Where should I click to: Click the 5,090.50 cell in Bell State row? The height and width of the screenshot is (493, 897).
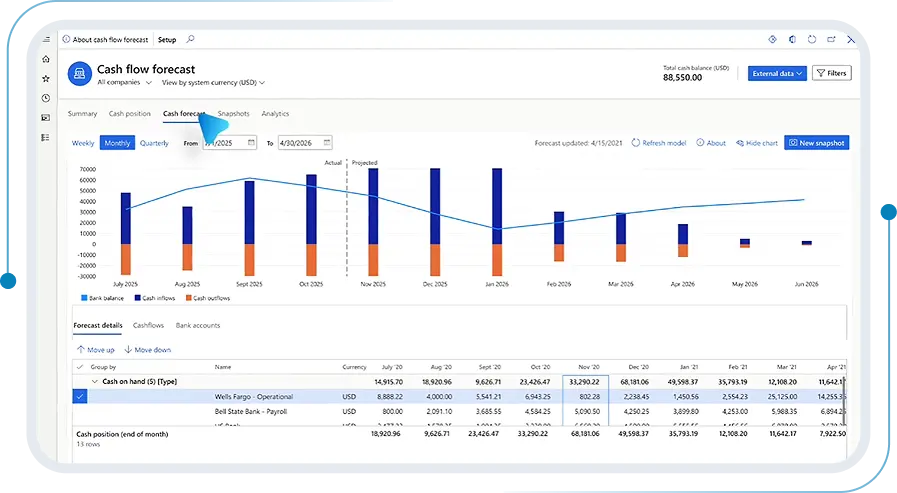[x=585, y=411]
